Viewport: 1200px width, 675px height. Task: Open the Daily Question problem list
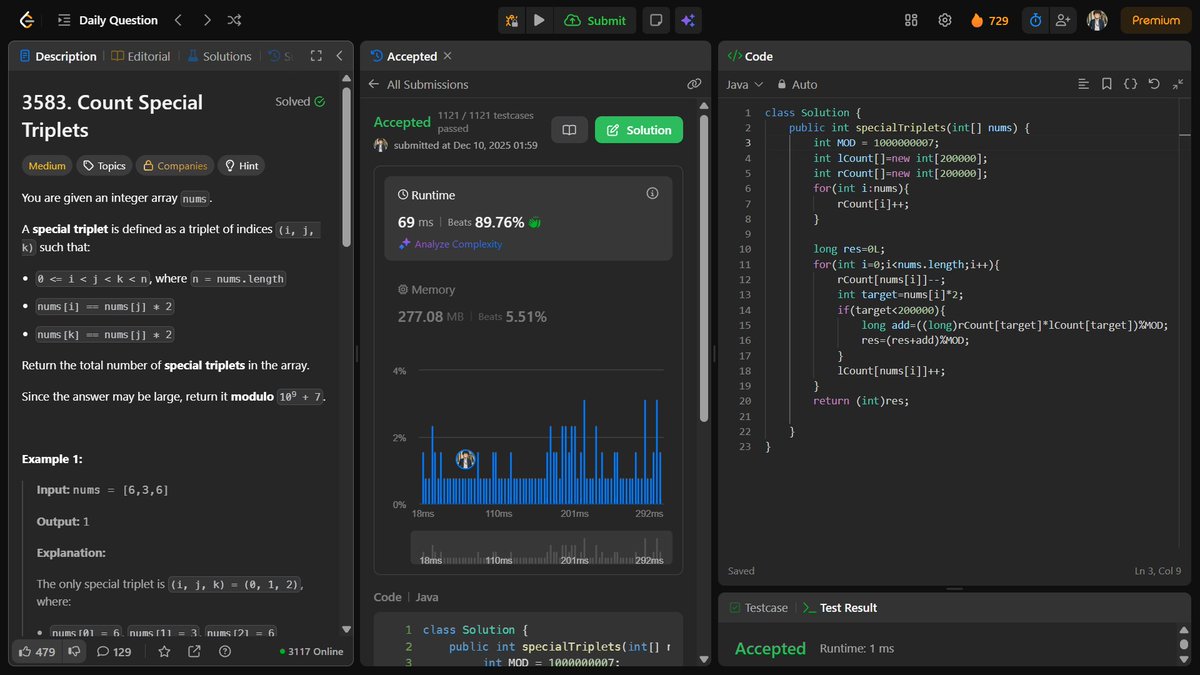click(108, 20)
